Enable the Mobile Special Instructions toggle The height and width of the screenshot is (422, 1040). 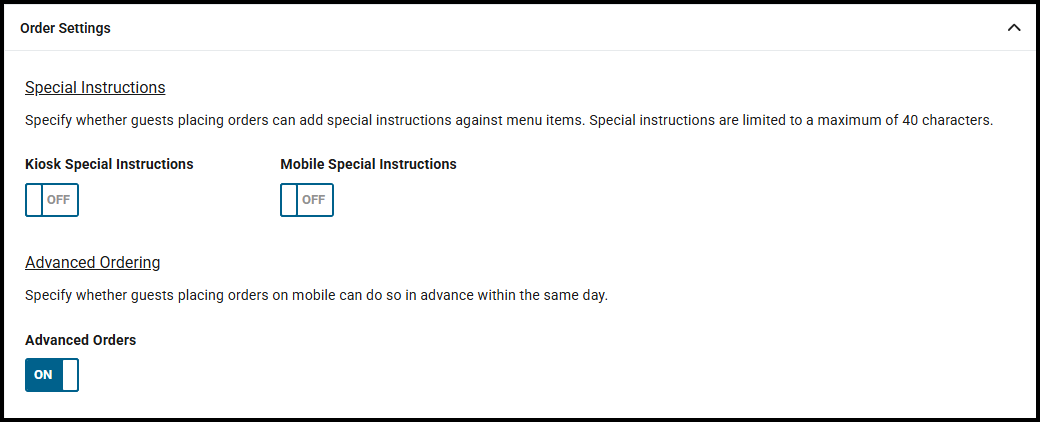(x=307, y=200)
